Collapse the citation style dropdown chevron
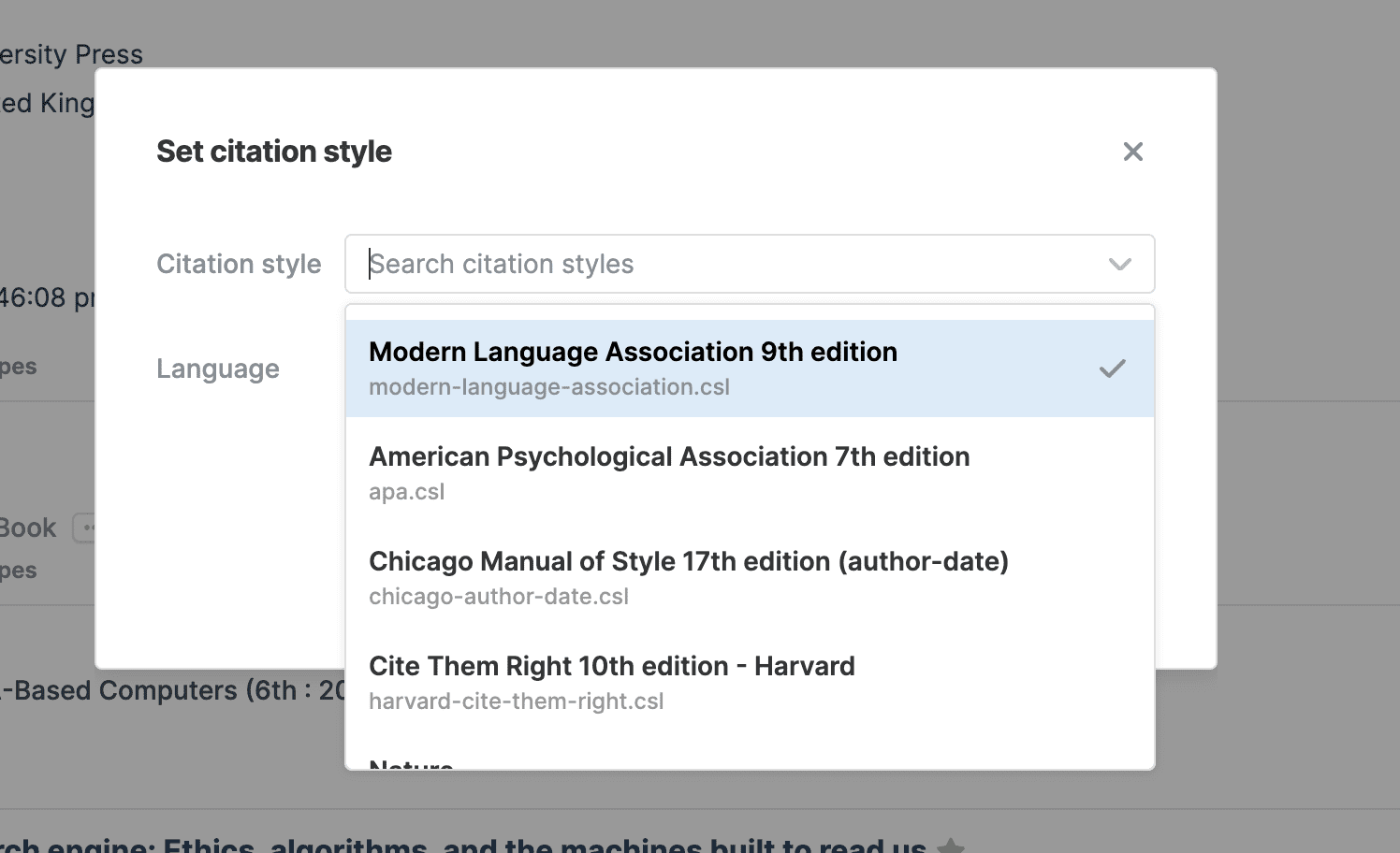 (x=1119, y=265)
